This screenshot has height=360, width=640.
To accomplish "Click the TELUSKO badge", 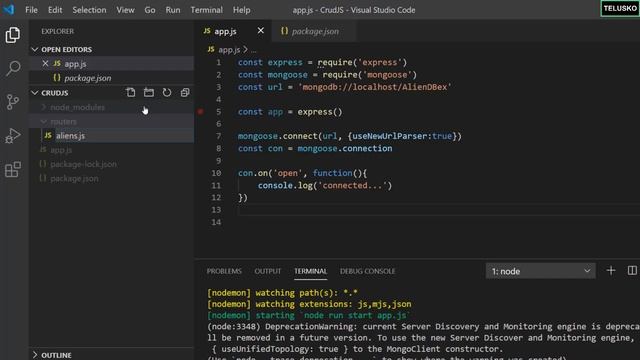I will coord(620,9).
